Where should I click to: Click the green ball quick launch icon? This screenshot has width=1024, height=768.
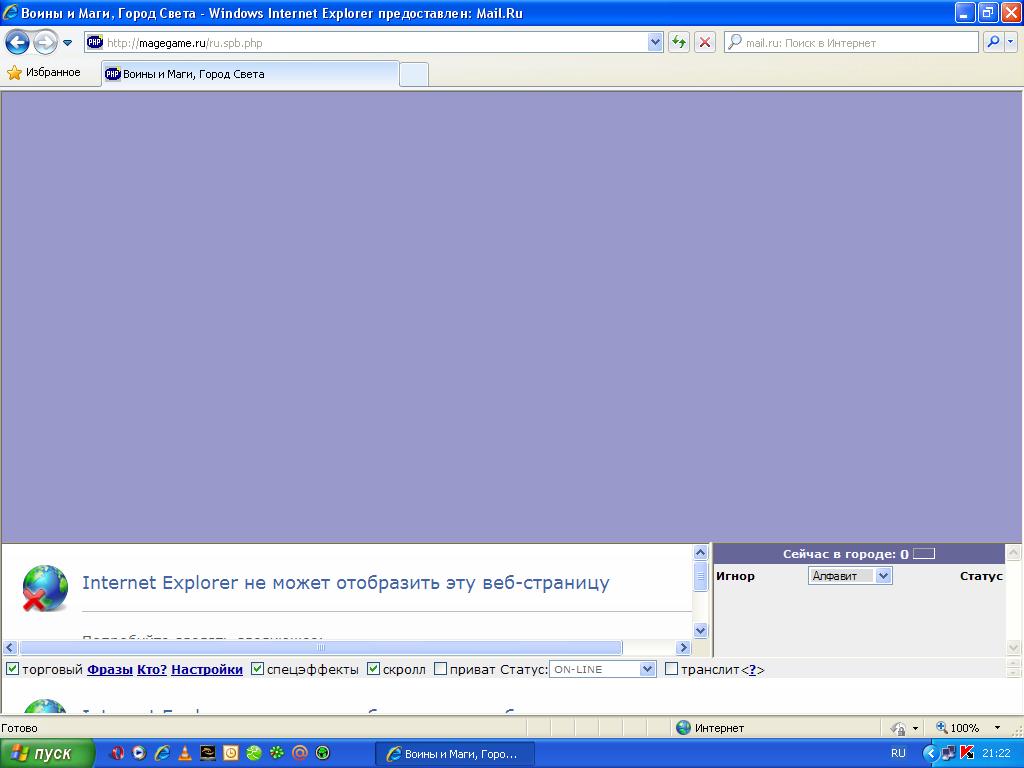point(253,753)
